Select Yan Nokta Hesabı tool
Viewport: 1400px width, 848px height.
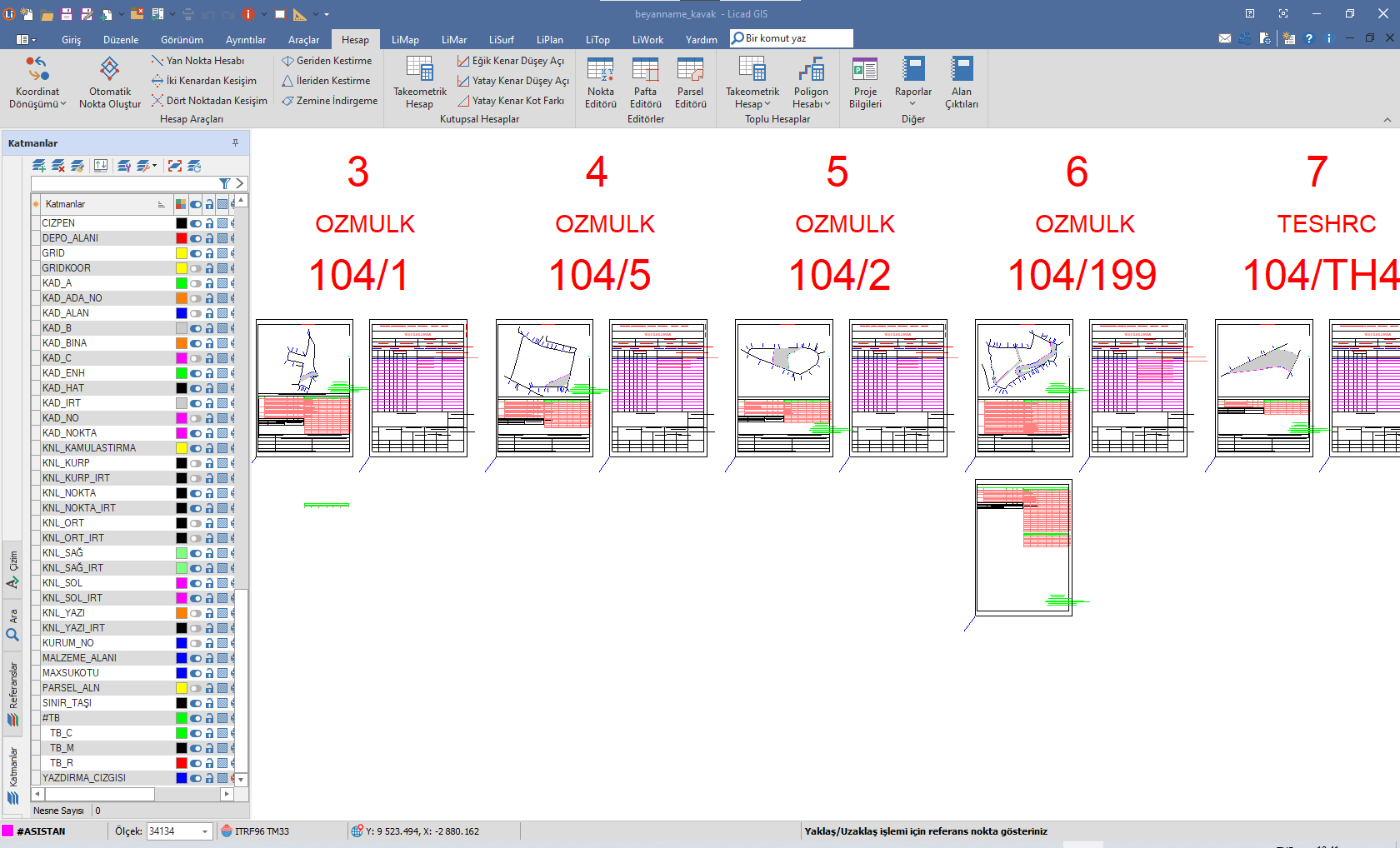[x=198, y=61]
